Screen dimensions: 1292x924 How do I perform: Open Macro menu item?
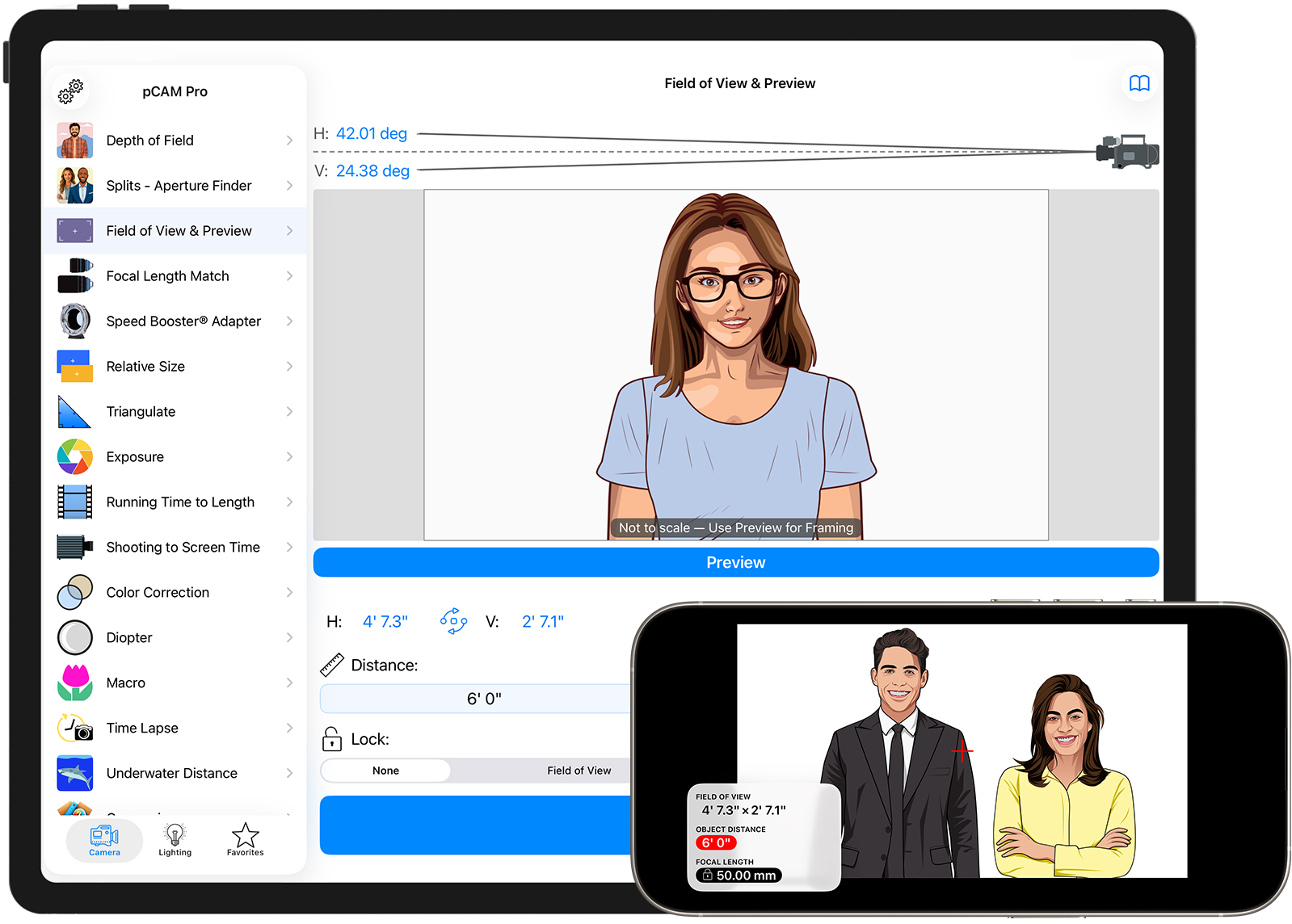pyautogui.click(x=176, y=683)
